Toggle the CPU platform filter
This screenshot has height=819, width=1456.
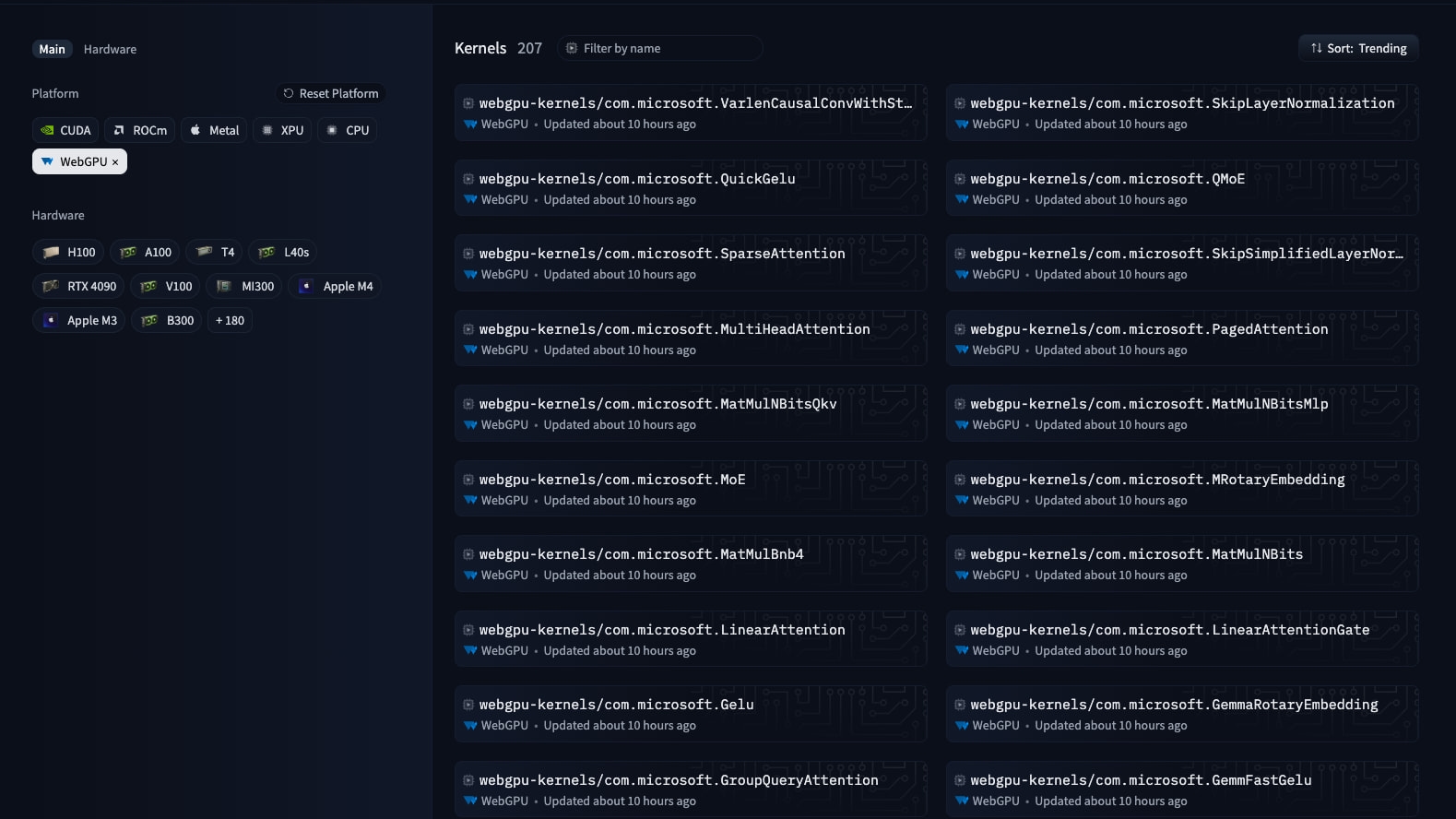tap(348, 130)
